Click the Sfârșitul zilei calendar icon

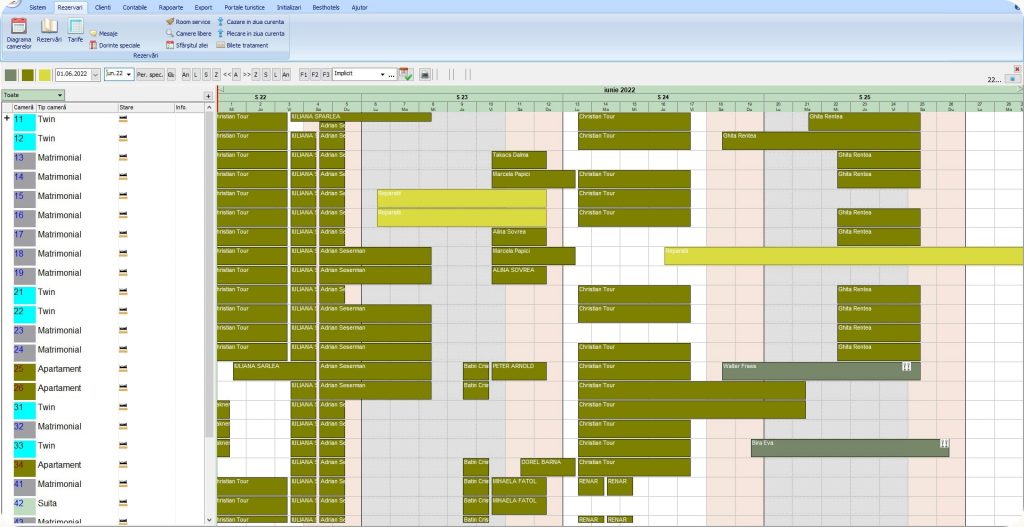coord(170,45)
